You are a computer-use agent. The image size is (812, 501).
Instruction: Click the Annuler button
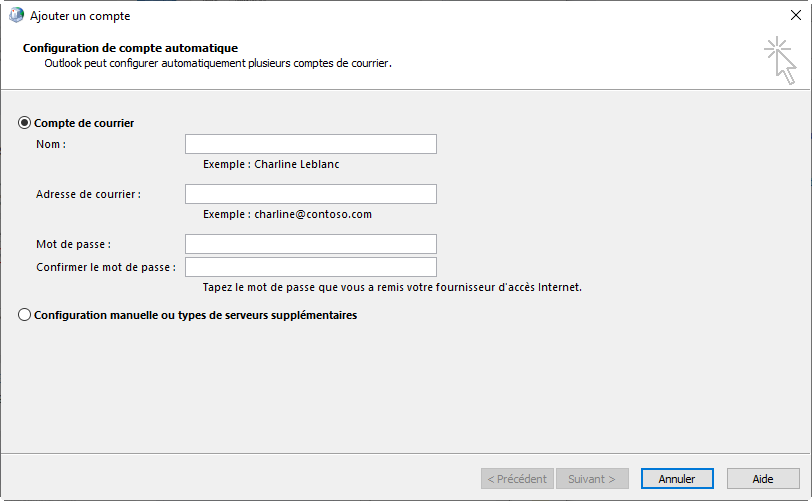pyautogui.click(x=677, y=479)
